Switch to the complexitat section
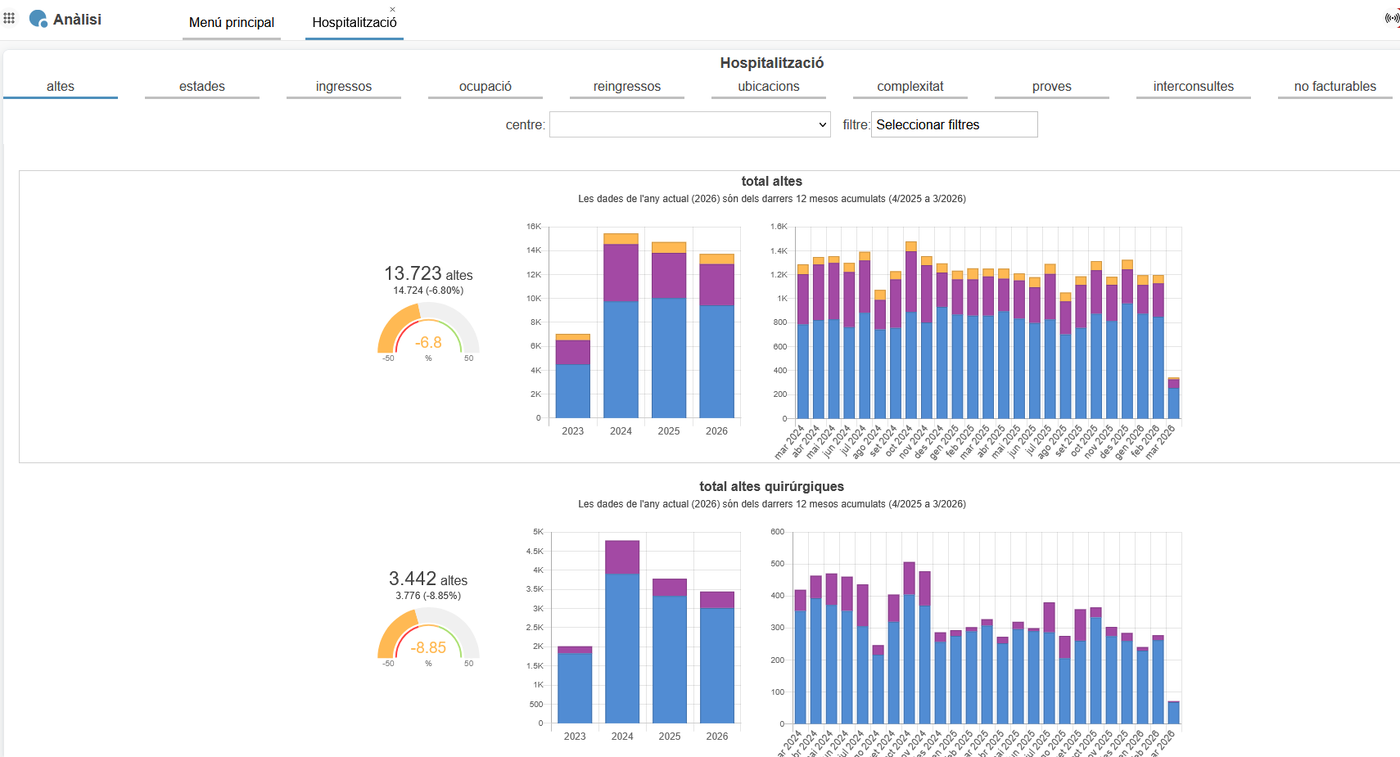 click(x=910, y=87)
